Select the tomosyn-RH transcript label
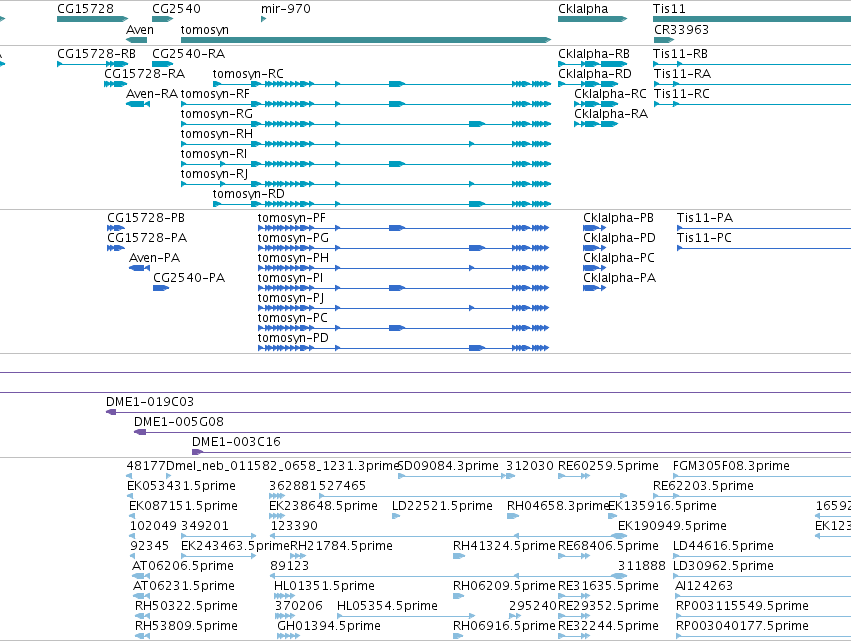Screen dimensions: 851x641 click(217, 134)
